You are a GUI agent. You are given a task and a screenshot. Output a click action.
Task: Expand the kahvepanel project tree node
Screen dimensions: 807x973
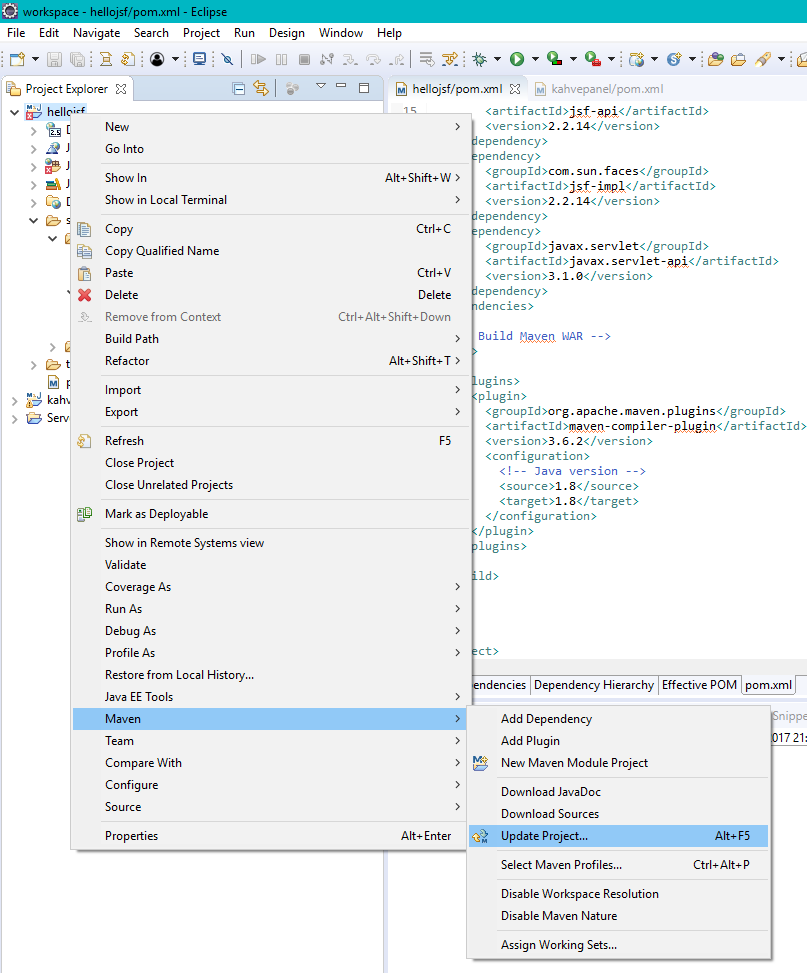(14, 401)
